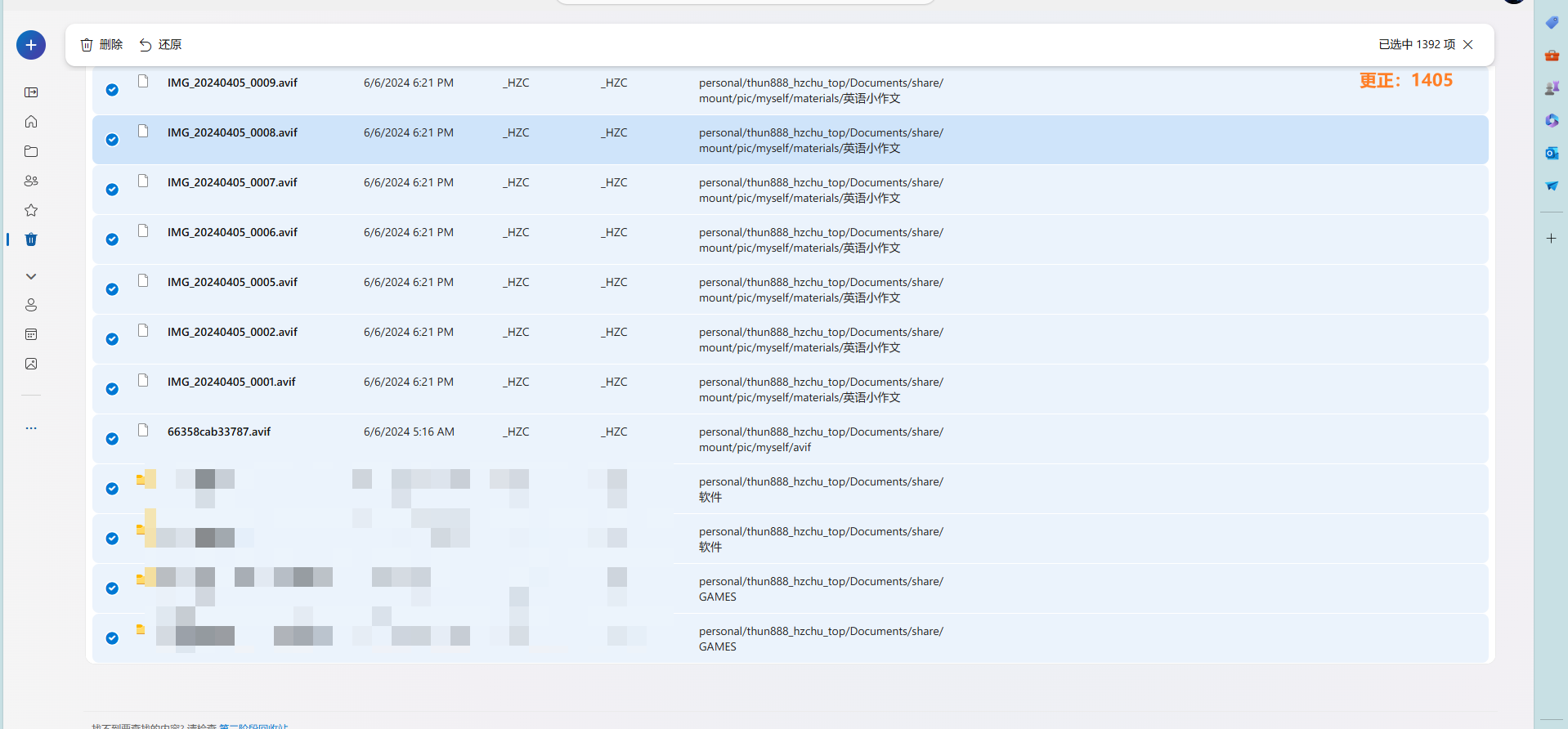Click the file icon beside IMG_20240405_0007.avif
Image resolution: width=1568 pixels, height=729 pixels.
[x=143, y=181]
